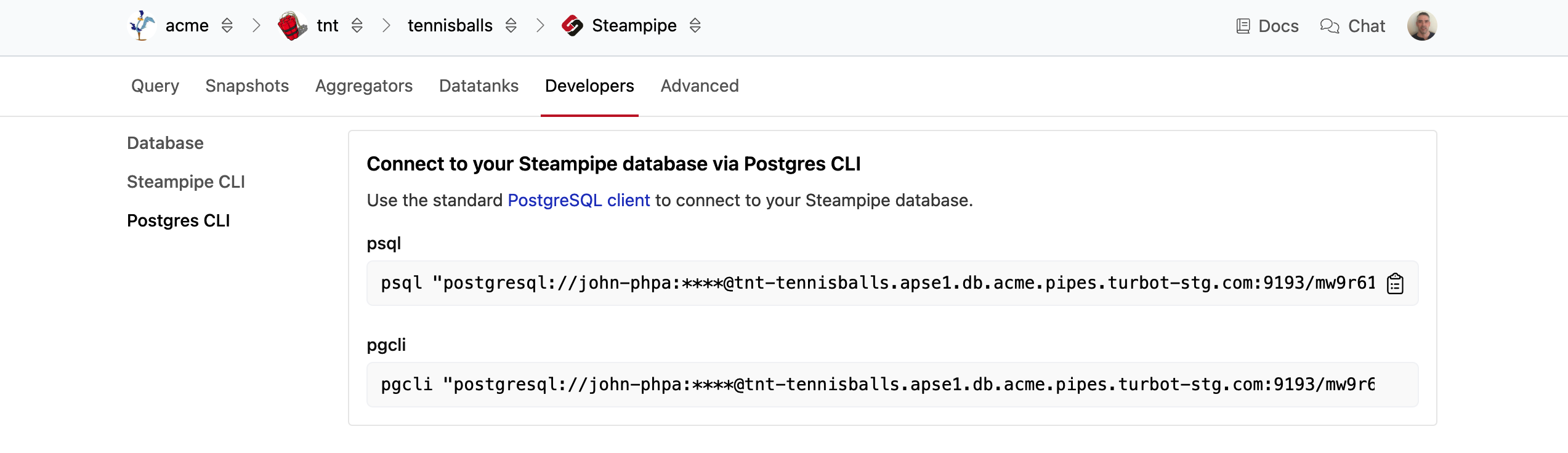Go to the Aggregators tab
The image size is (1568, 453).
[x=364, y=86]
